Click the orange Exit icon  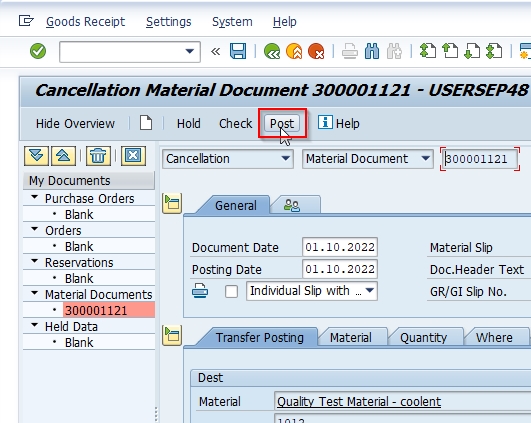294,51
